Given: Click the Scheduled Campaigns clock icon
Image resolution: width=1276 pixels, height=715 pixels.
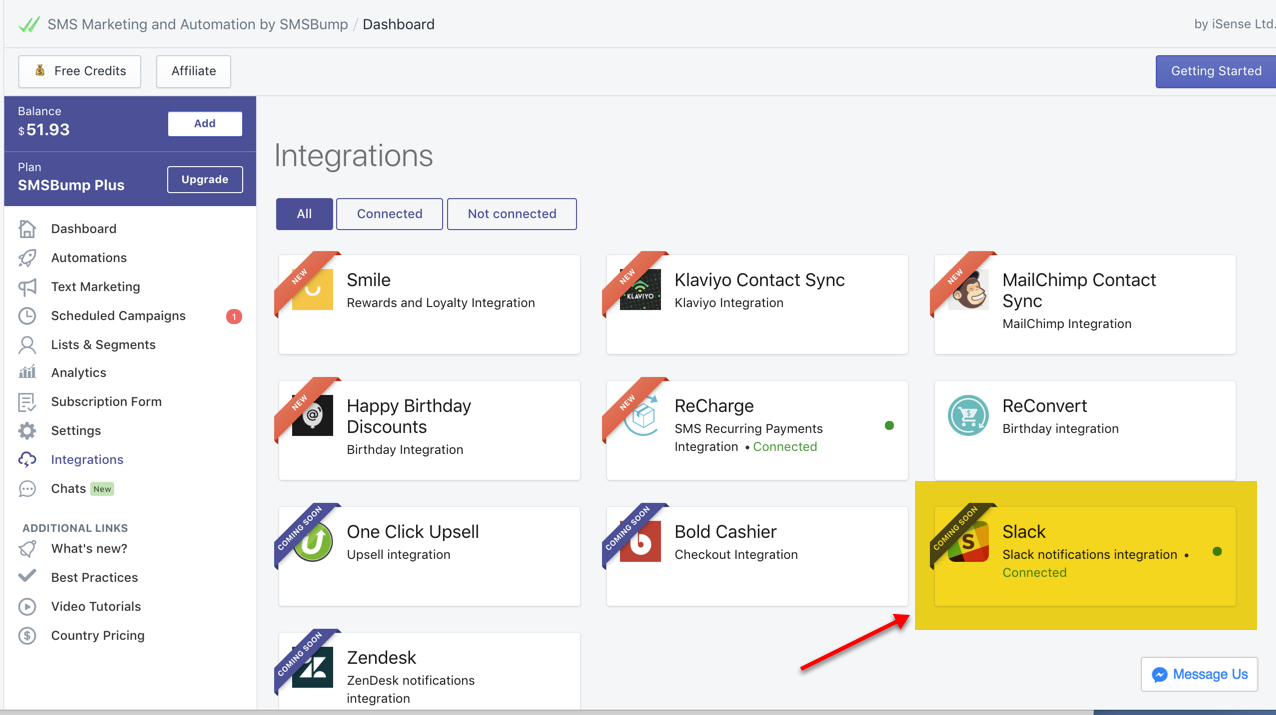Looking at the screenshot, I should point(27,316).
